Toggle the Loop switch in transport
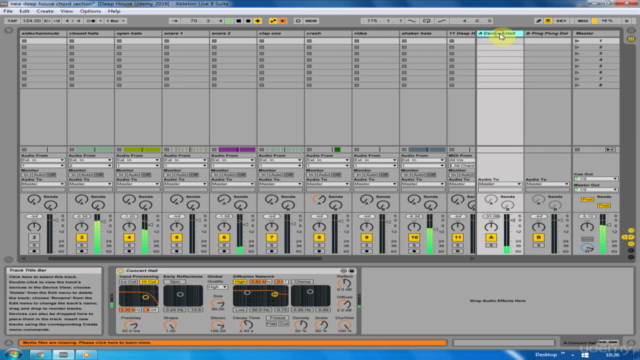 427,21
